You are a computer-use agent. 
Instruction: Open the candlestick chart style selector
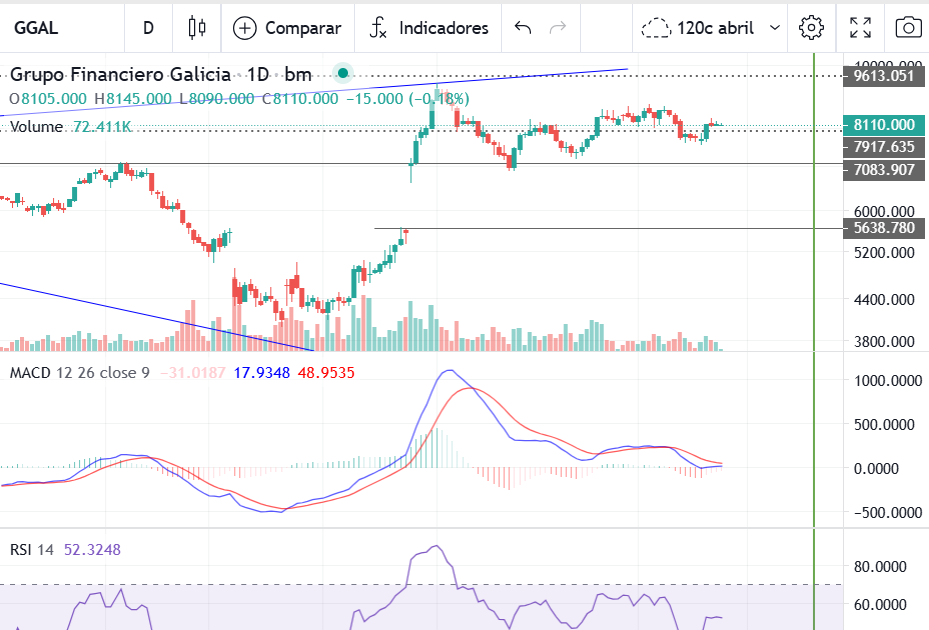(197, 28)
